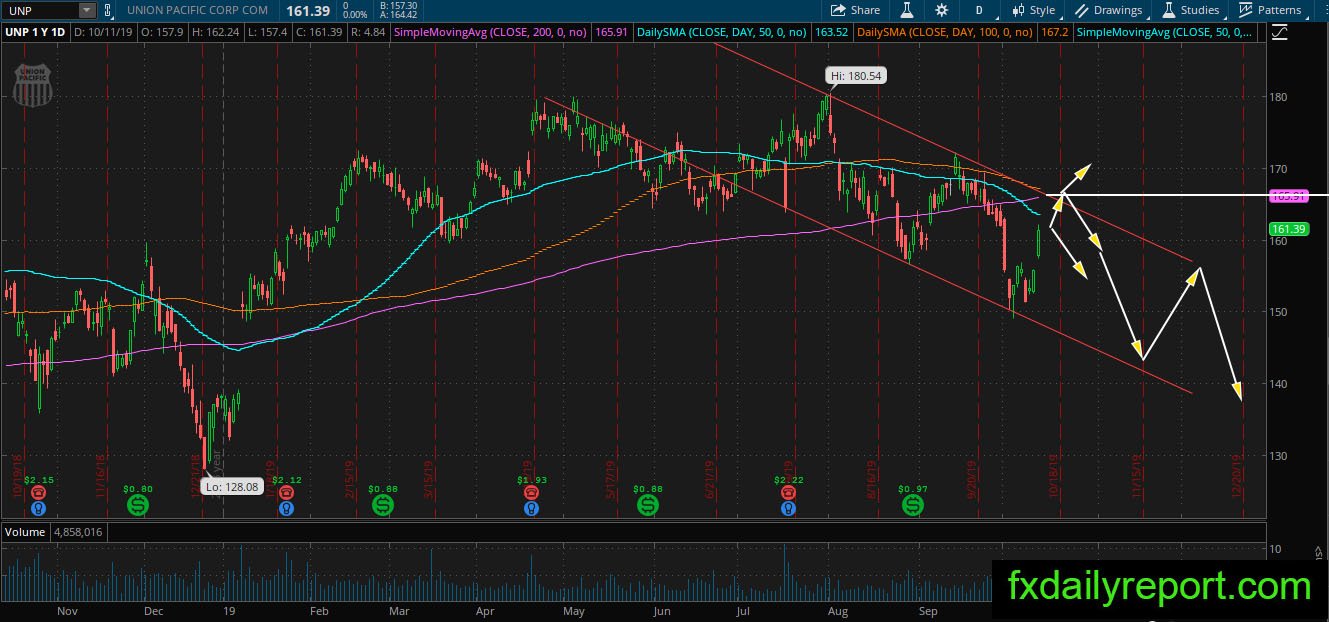Click the flask thinkScript editor icon
This screenshot has height=622, width=1329.
click(x=907, y=10)
